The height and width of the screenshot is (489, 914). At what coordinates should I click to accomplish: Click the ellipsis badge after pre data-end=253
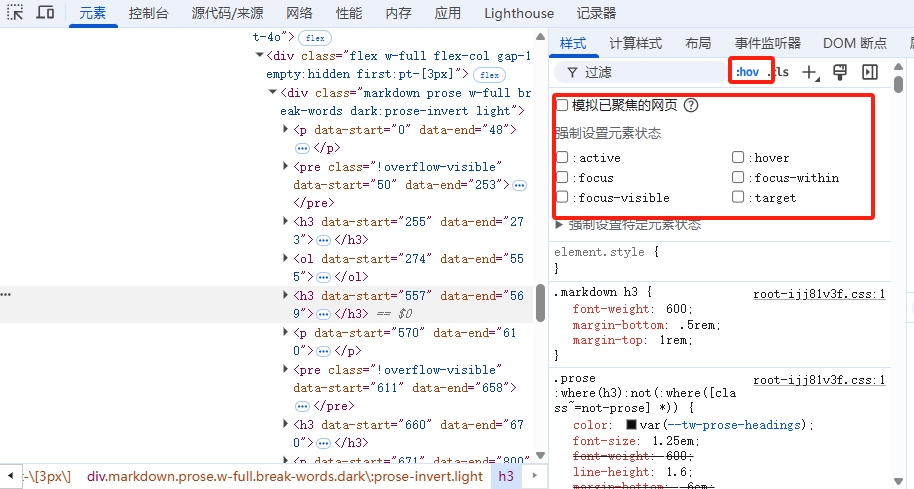click(519, 185)
